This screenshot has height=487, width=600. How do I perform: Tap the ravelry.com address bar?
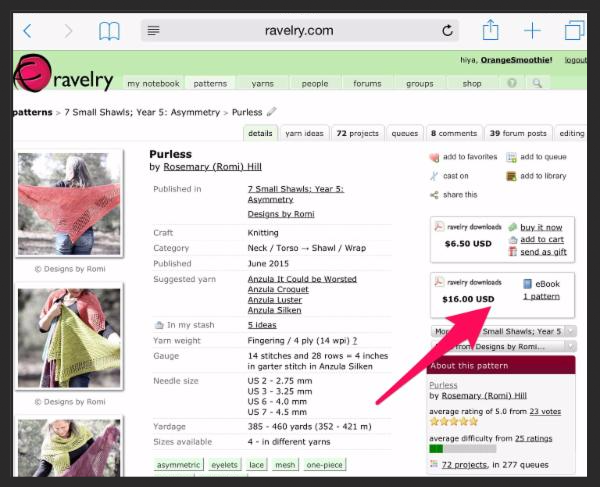coord(300,30)
